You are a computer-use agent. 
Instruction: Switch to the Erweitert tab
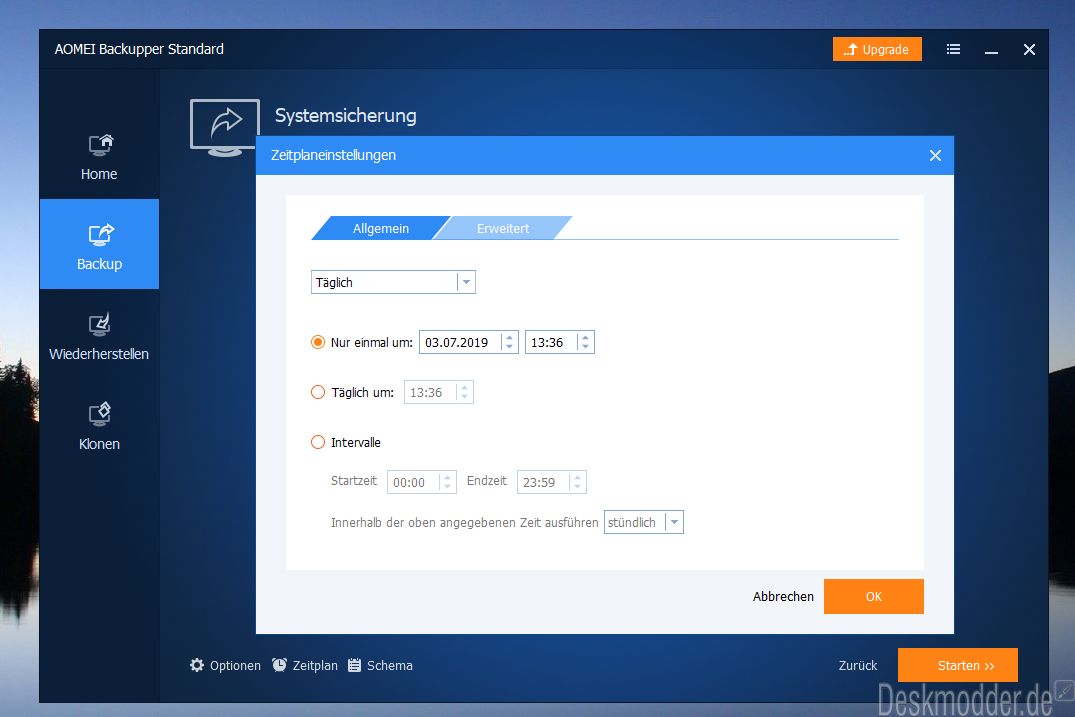(x=503, y=228)
